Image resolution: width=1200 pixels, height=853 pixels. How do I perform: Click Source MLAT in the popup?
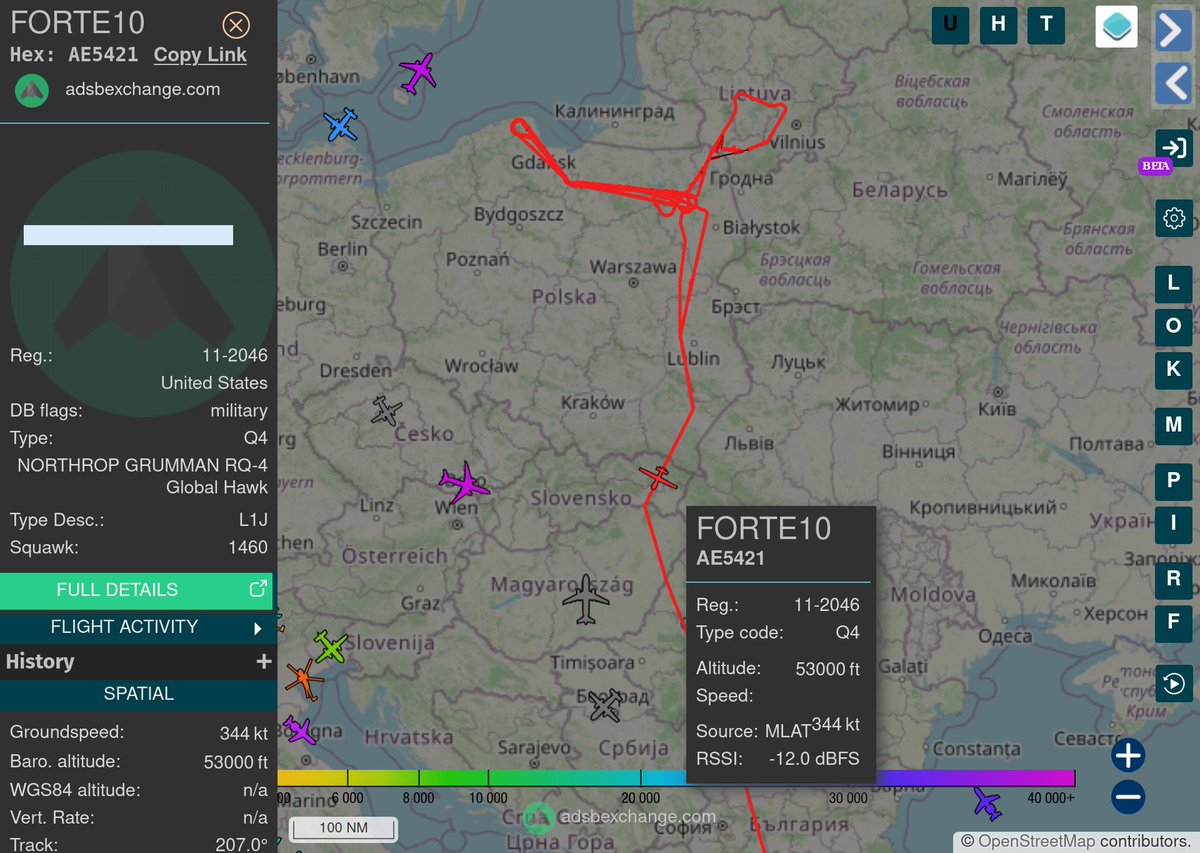pyautogui.click(x=755, y=731)
